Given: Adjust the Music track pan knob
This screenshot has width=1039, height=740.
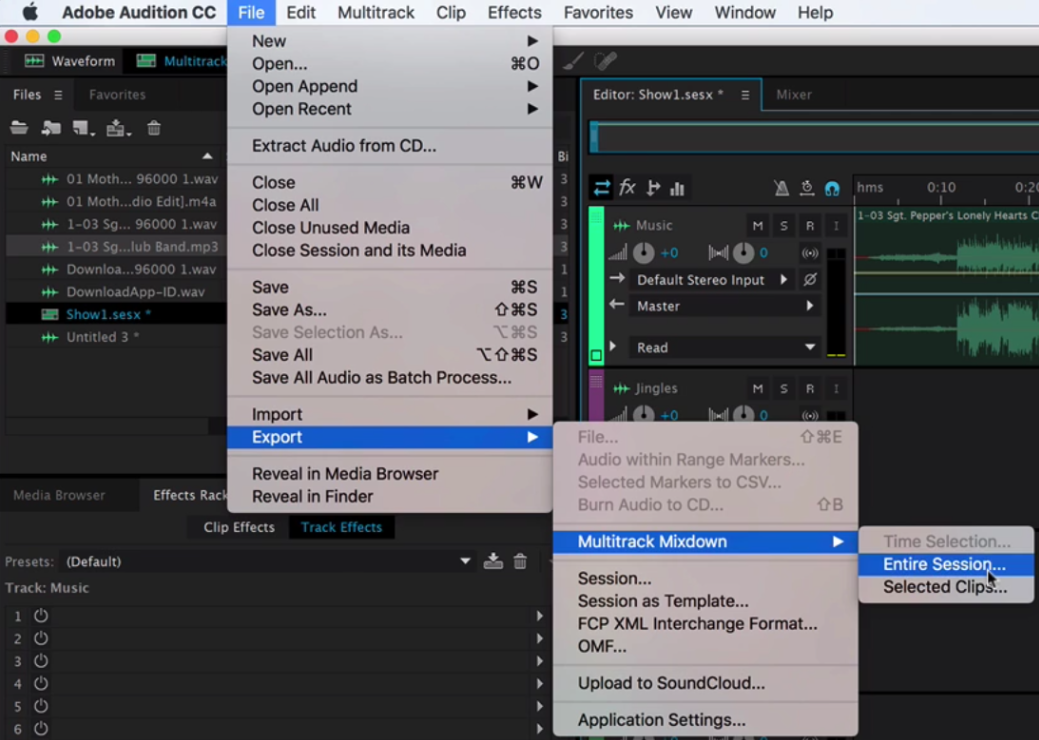Looking at the screenshot, I should pos(743,252).
